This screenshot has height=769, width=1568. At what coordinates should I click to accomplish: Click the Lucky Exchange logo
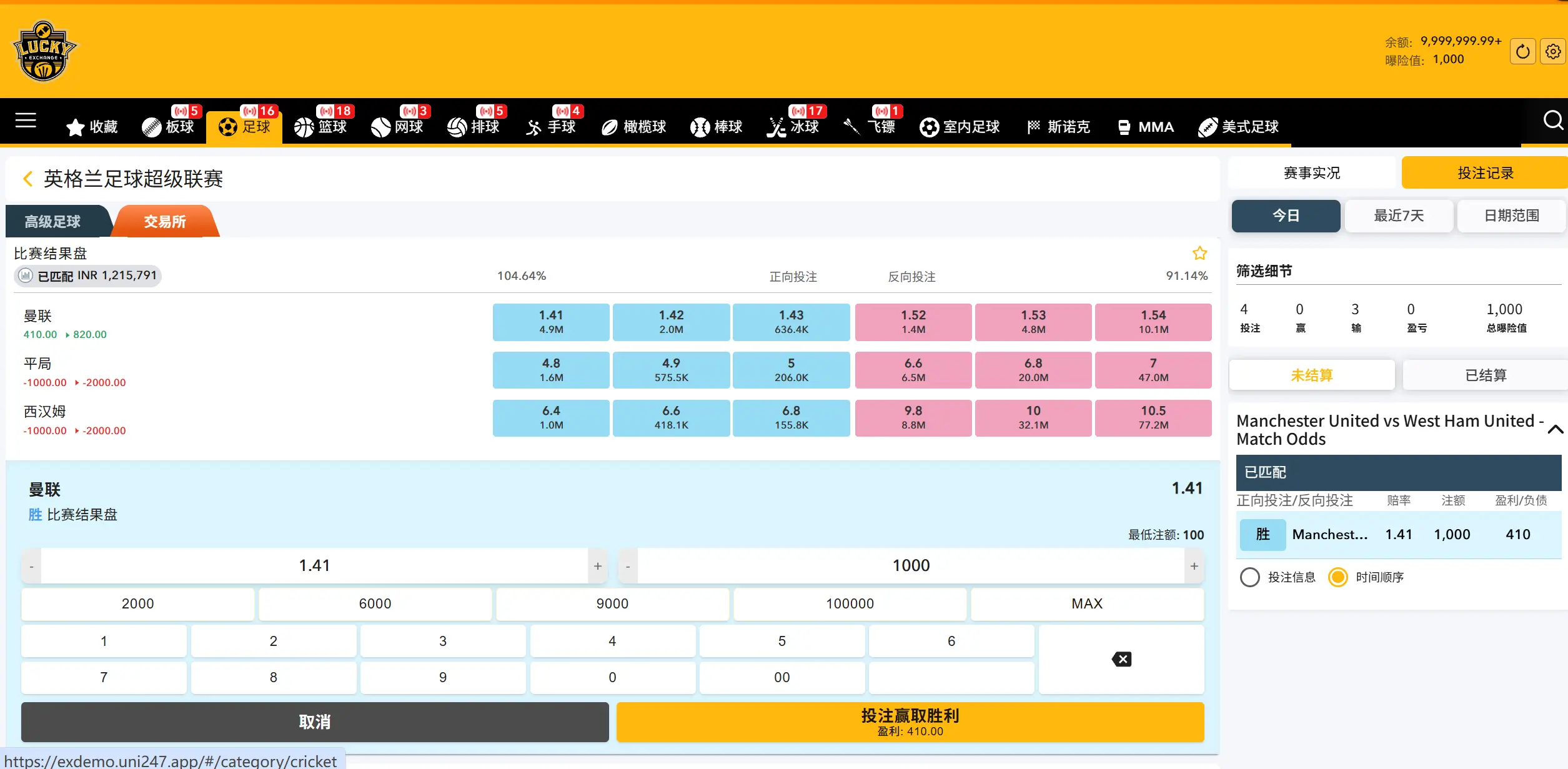pyautogui.click(x=44, y=51)
